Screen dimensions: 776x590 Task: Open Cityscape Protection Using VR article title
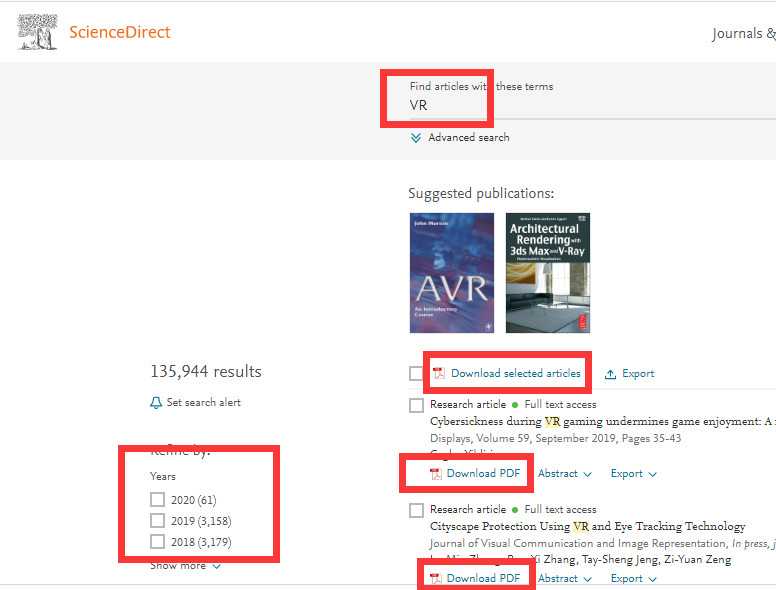tap(587, 526)
